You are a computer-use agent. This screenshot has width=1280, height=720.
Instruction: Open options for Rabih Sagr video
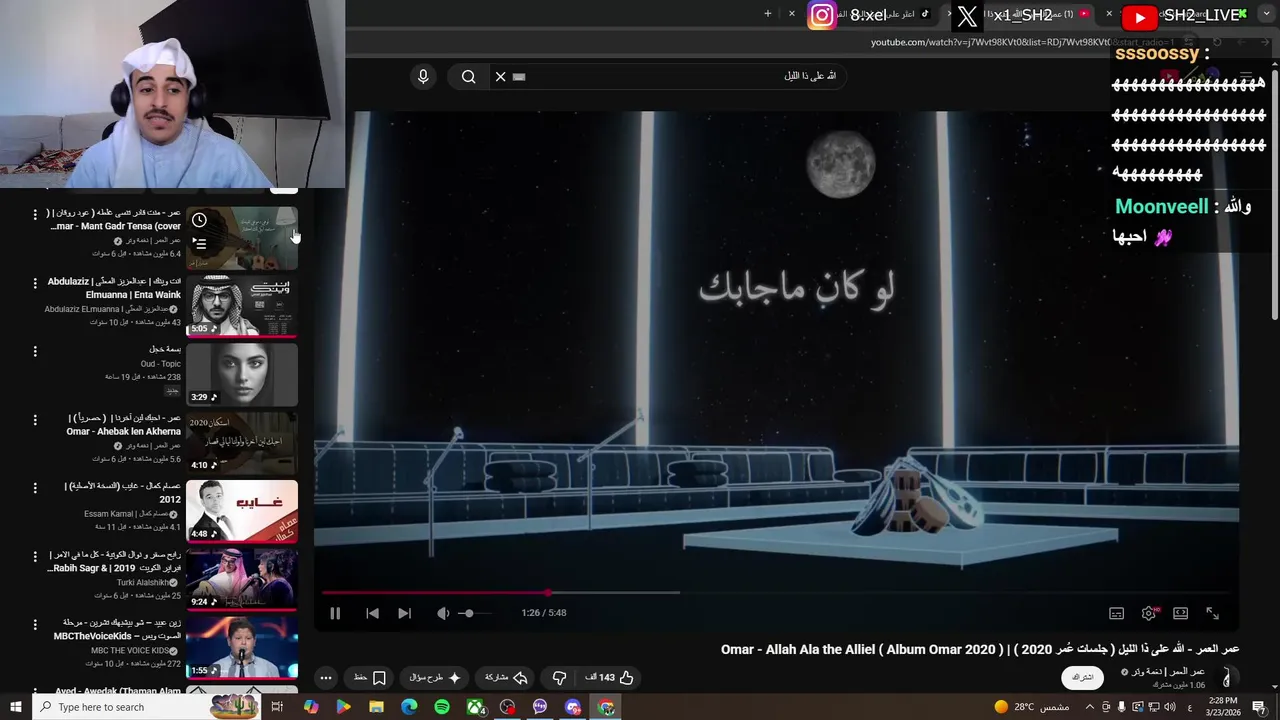pos(35,555)
